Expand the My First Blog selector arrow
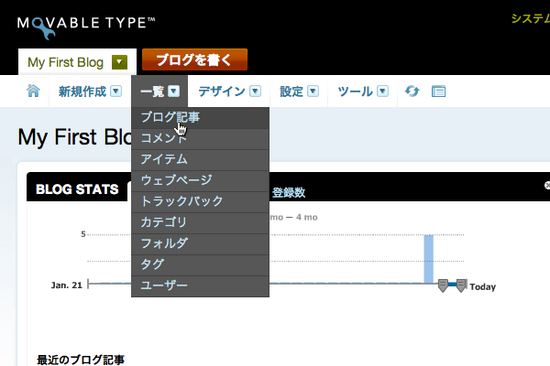This screenshot has width=550, height=366. tap(119, 62)
